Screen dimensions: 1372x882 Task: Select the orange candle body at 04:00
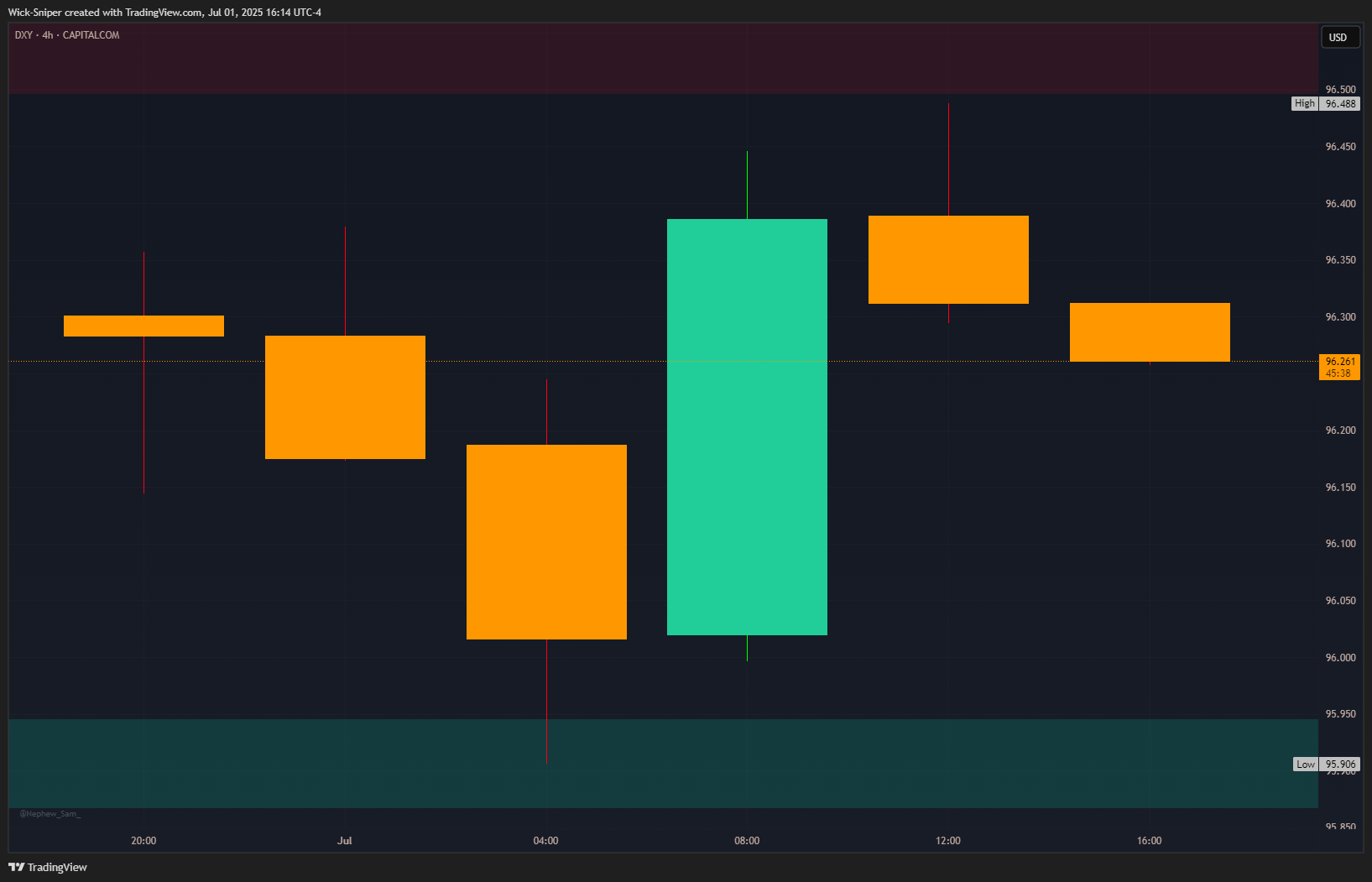click(546, 542)
